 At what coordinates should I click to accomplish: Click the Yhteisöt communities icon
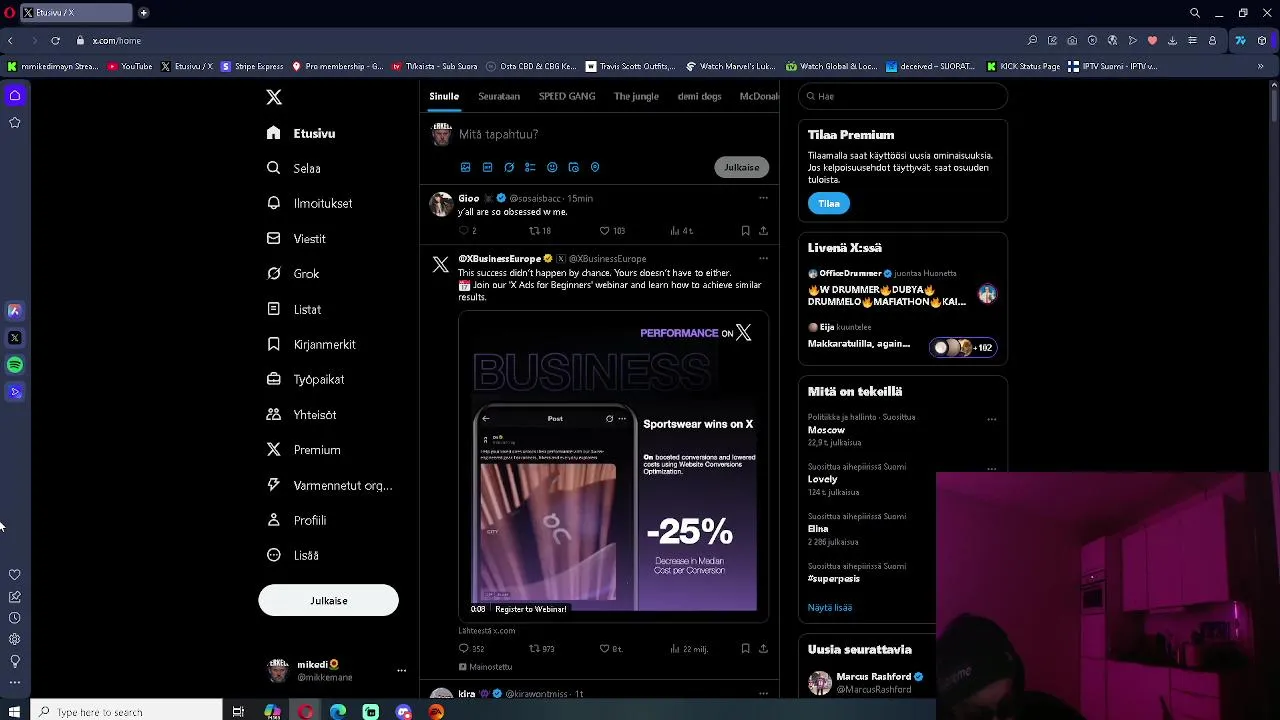(273, 414)
